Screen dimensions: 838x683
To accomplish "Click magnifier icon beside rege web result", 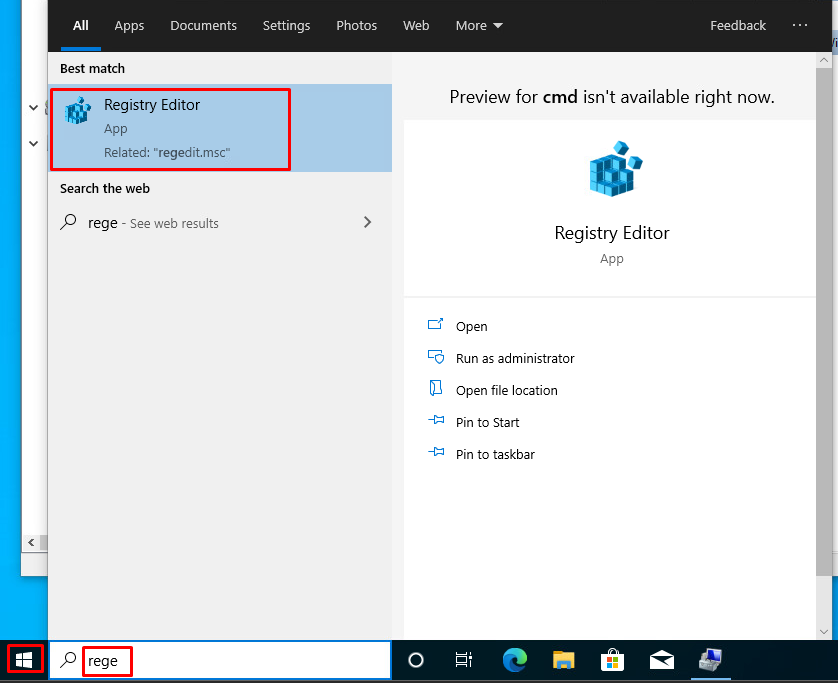I will point(68,222).
